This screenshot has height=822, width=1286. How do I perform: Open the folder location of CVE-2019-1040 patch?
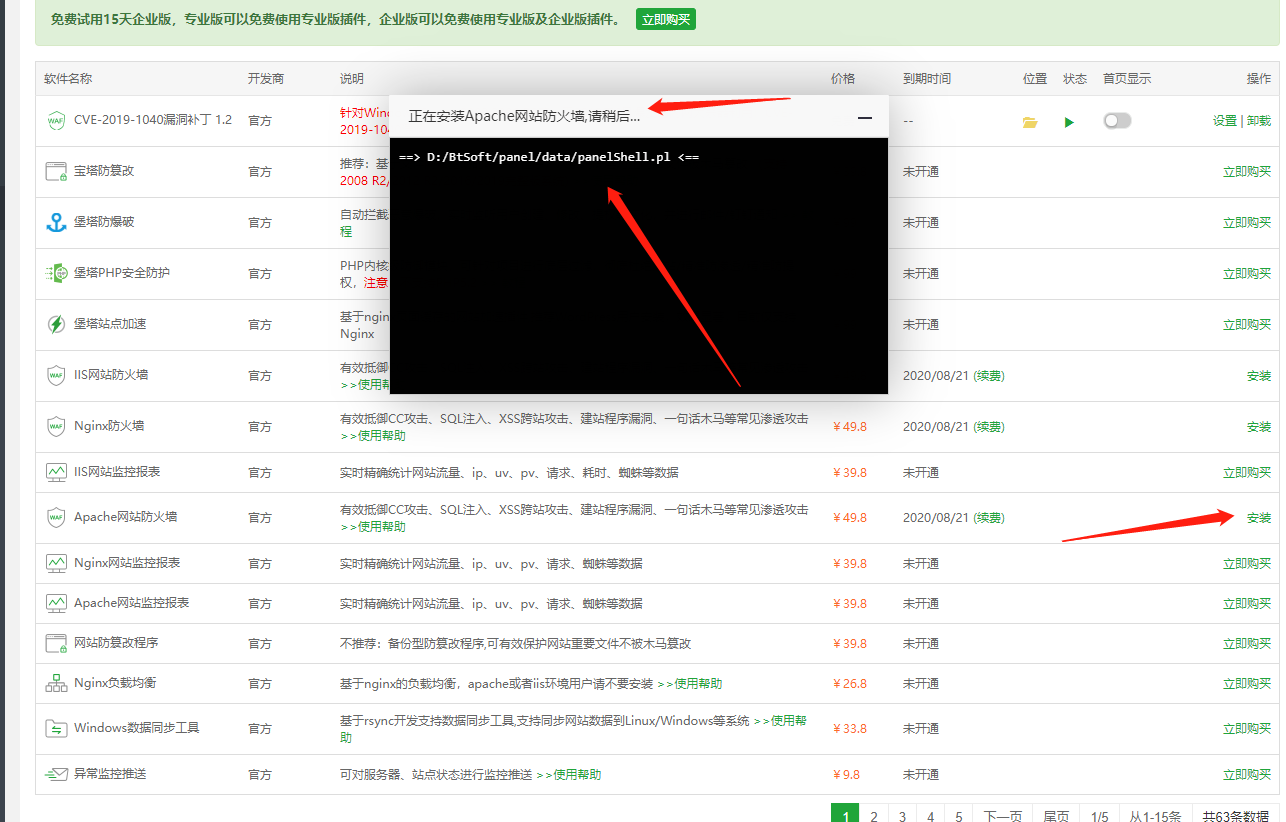pos(1030,122)
